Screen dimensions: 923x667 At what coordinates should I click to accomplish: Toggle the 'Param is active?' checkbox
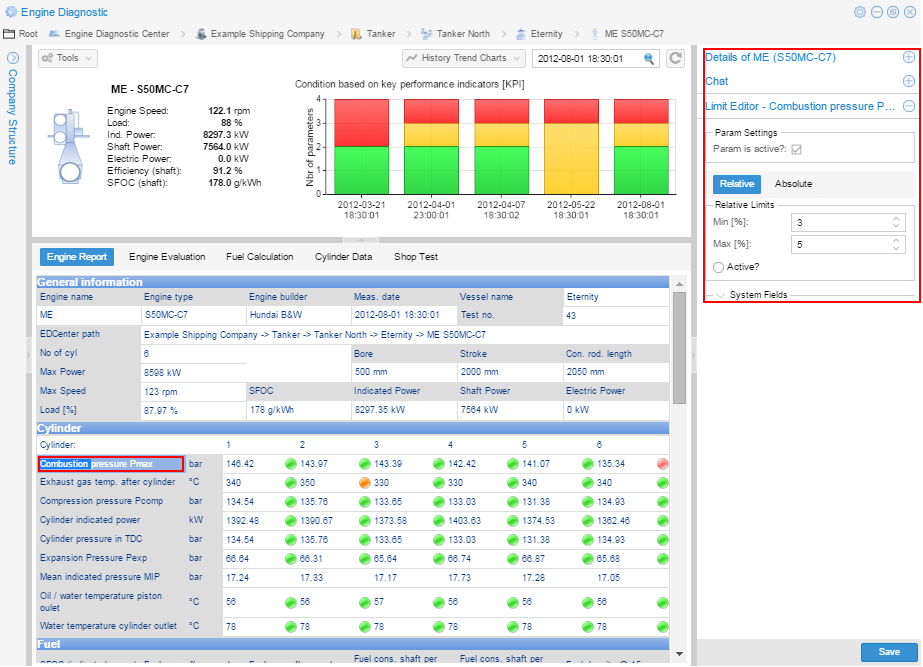click(796, 149)
